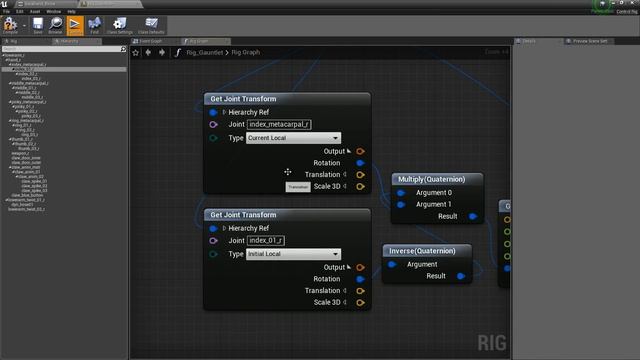This screenshot has width=640, height=360.
Task: Open the Asset menu
Action: click(35, 11)
